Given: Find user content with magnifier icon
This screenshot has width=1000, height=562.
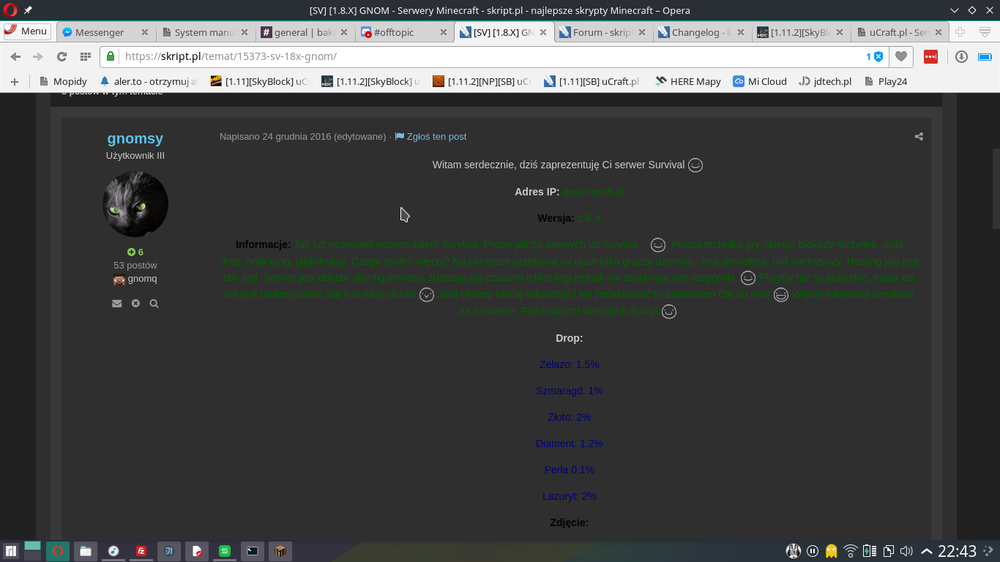Looking at the screenshot, I should click(x=154, y=304).
